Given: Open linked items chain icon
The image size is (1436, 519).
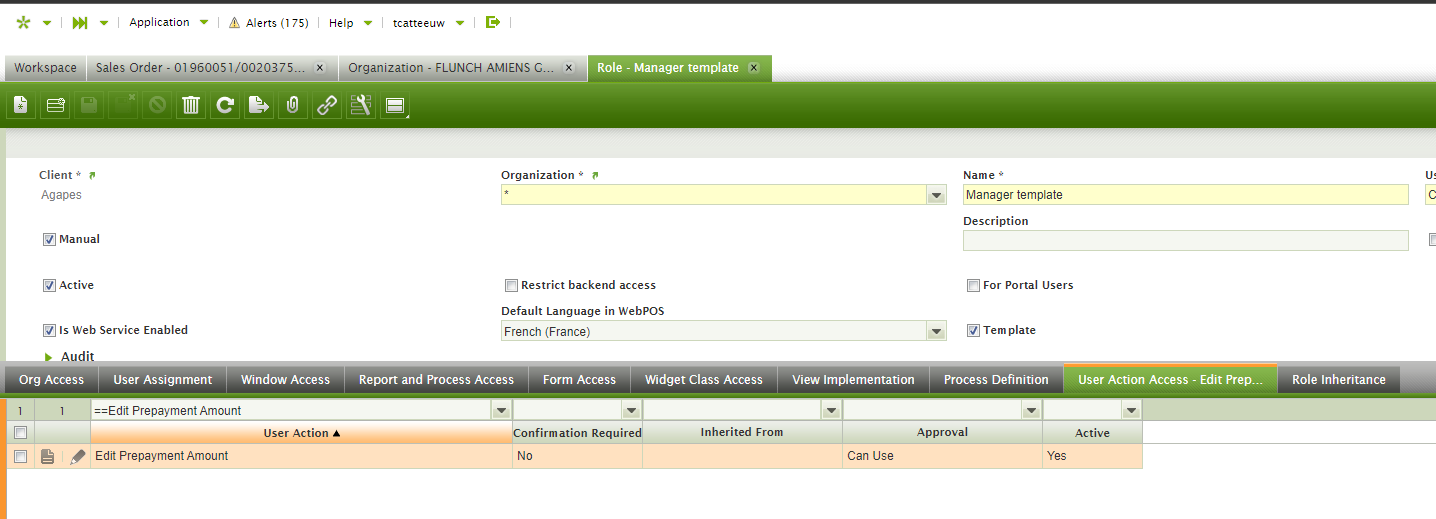Looking at the screenshot, I should point(327,105).
